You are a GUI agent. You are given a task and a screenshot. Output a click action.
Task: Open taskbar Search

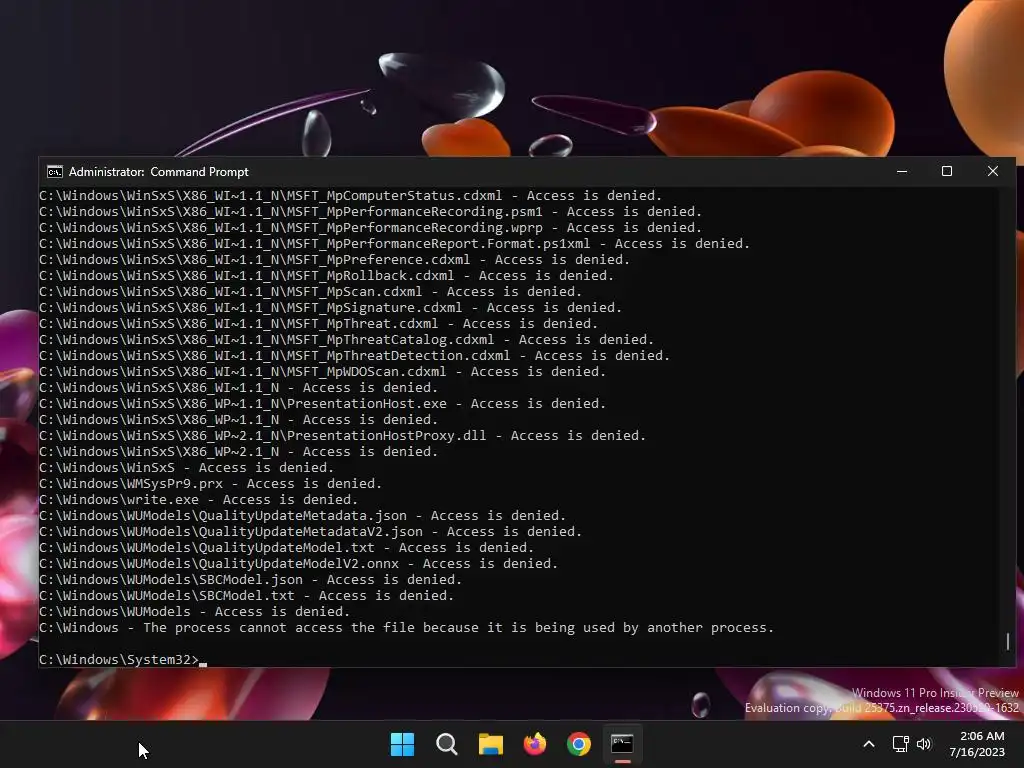click(x=447, y=744)
